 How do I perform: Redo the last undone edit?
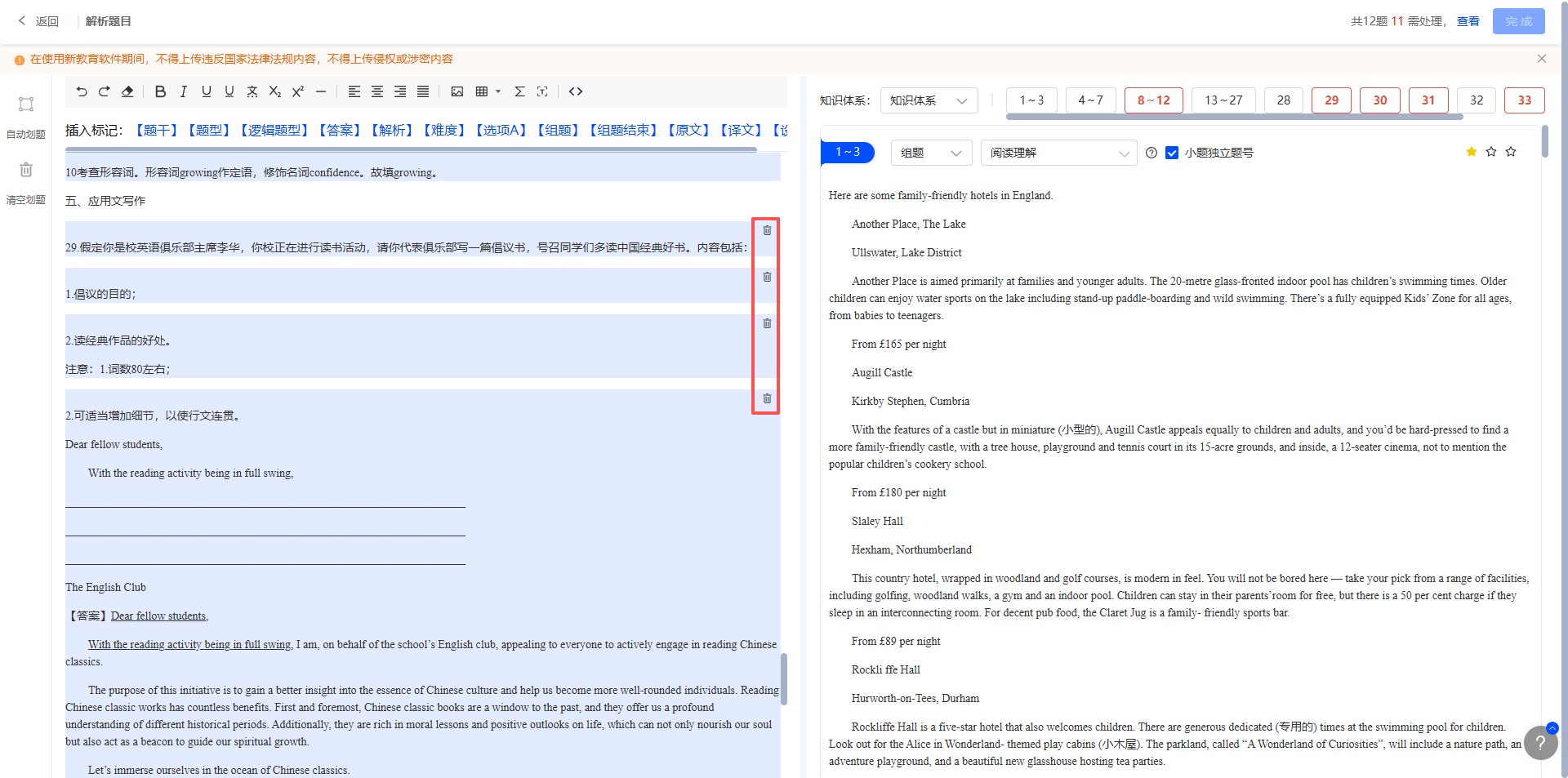105,91
